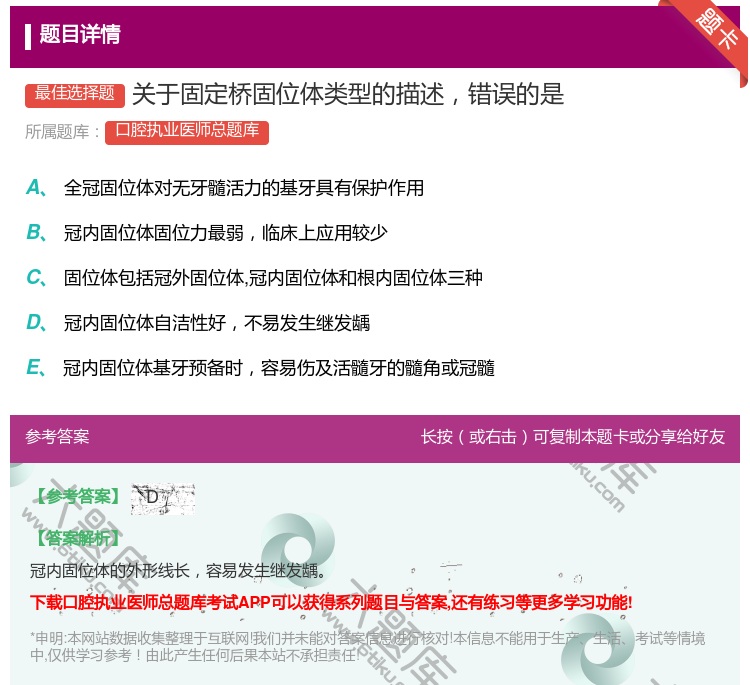The width and height of the screenshot is (750, 685).
Task: Click text 冠内固位体基牙预备时，容易伤及活髓牙的髓角或冠髓
Action: [x=279, y=368]
